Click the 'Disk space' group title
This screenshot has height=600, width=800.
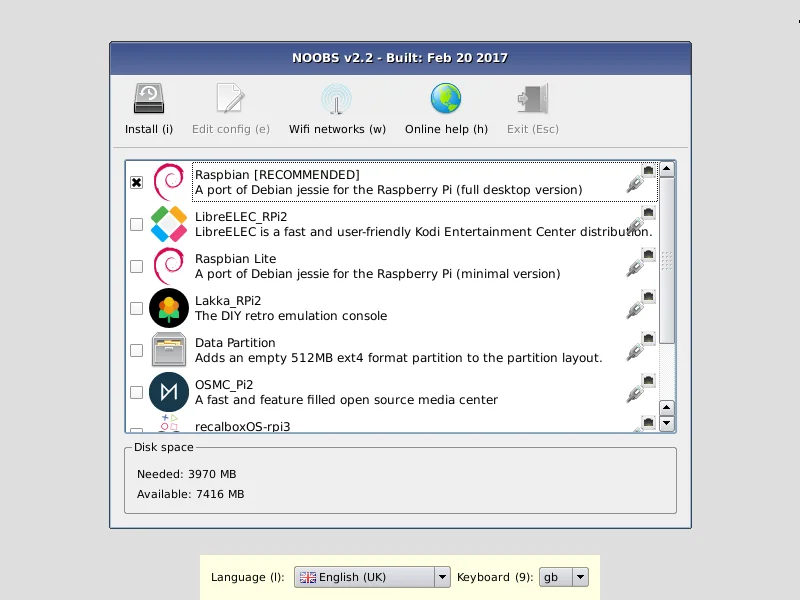point(163,447)
